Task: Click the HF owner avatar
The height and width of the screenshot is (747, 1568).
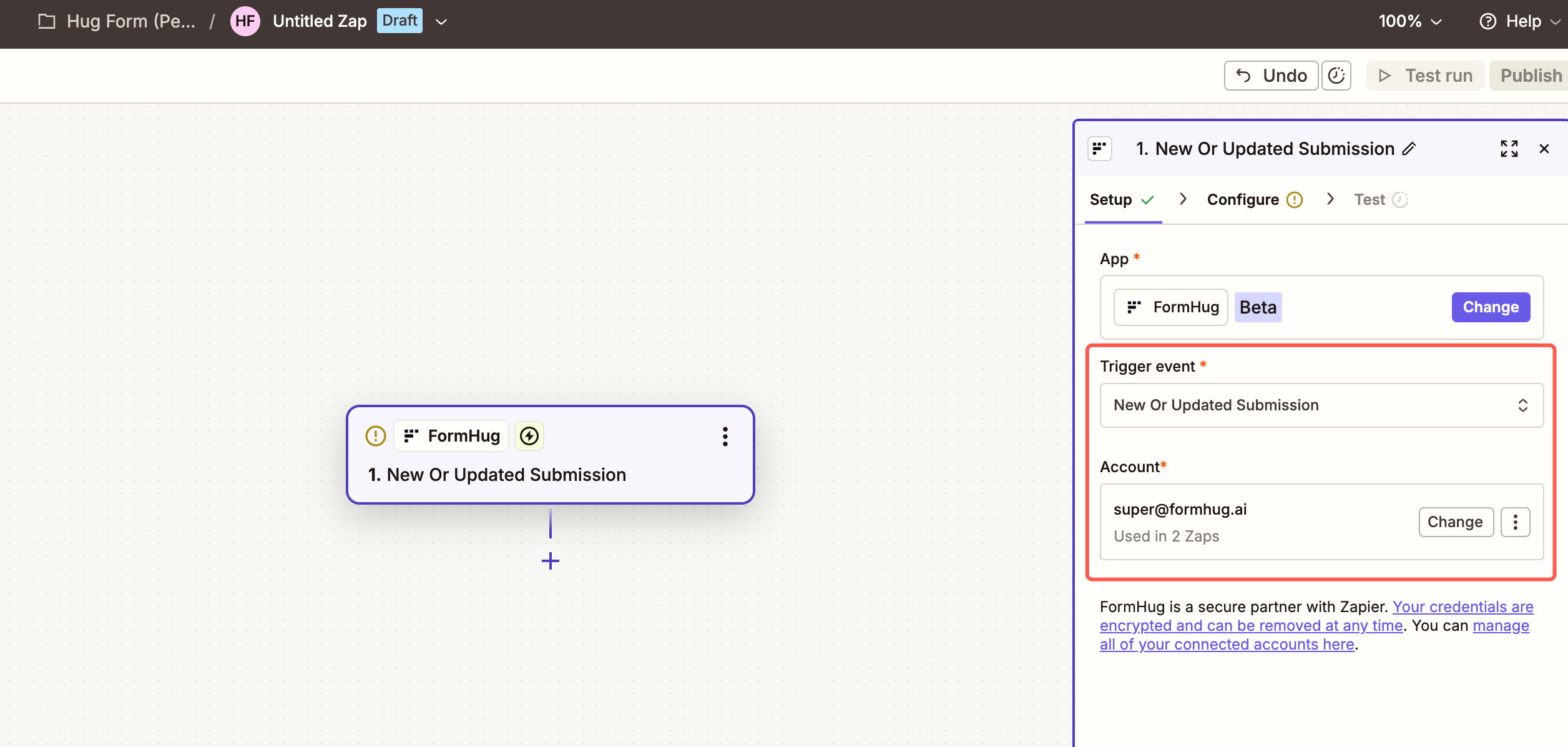Action: [x=245, y=21]
